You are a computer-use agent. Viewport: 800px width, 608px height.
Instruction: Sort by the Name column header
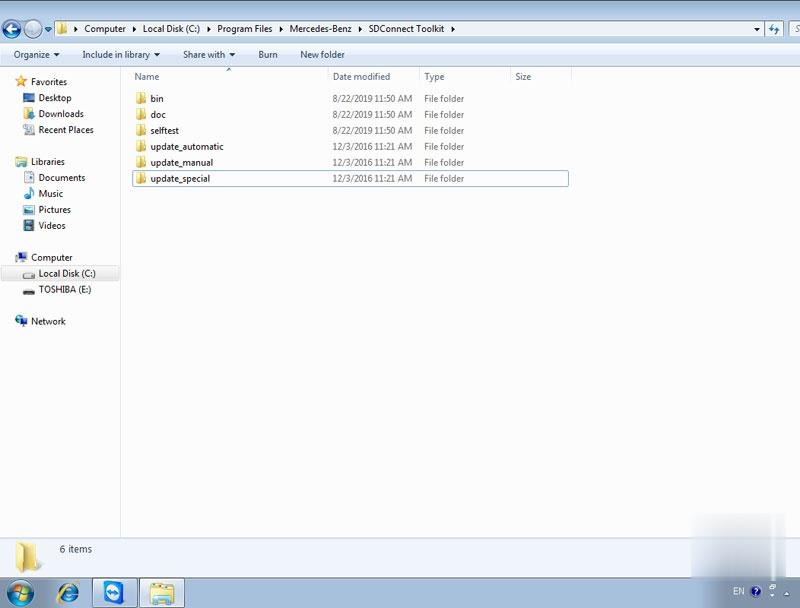coord(147,77)
